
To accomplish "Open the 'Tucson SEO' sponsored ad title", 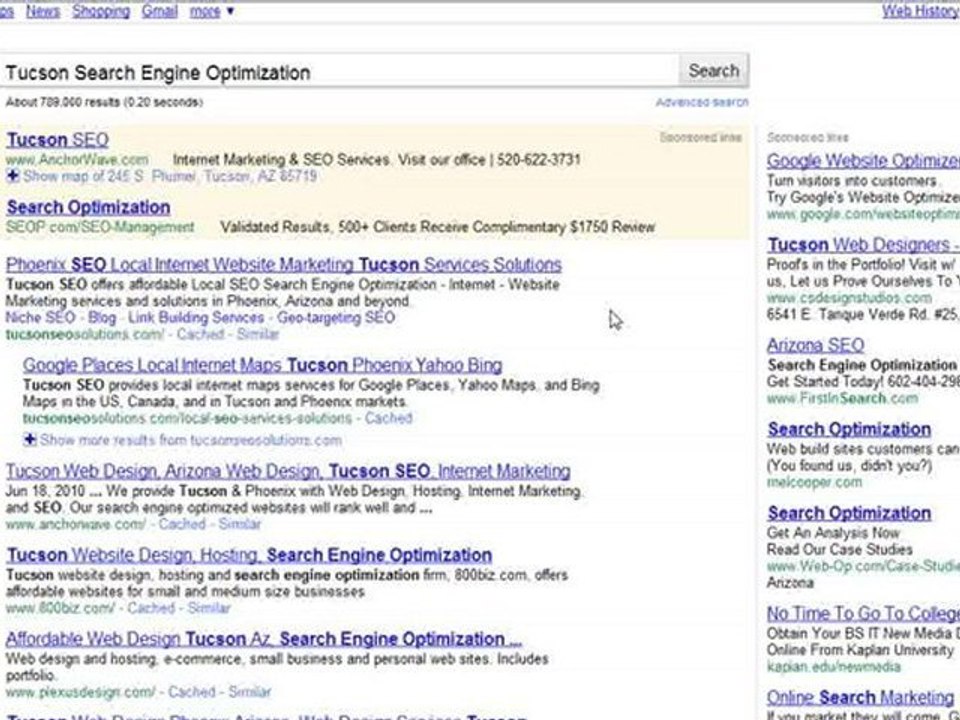I will (x=58, y=140).
